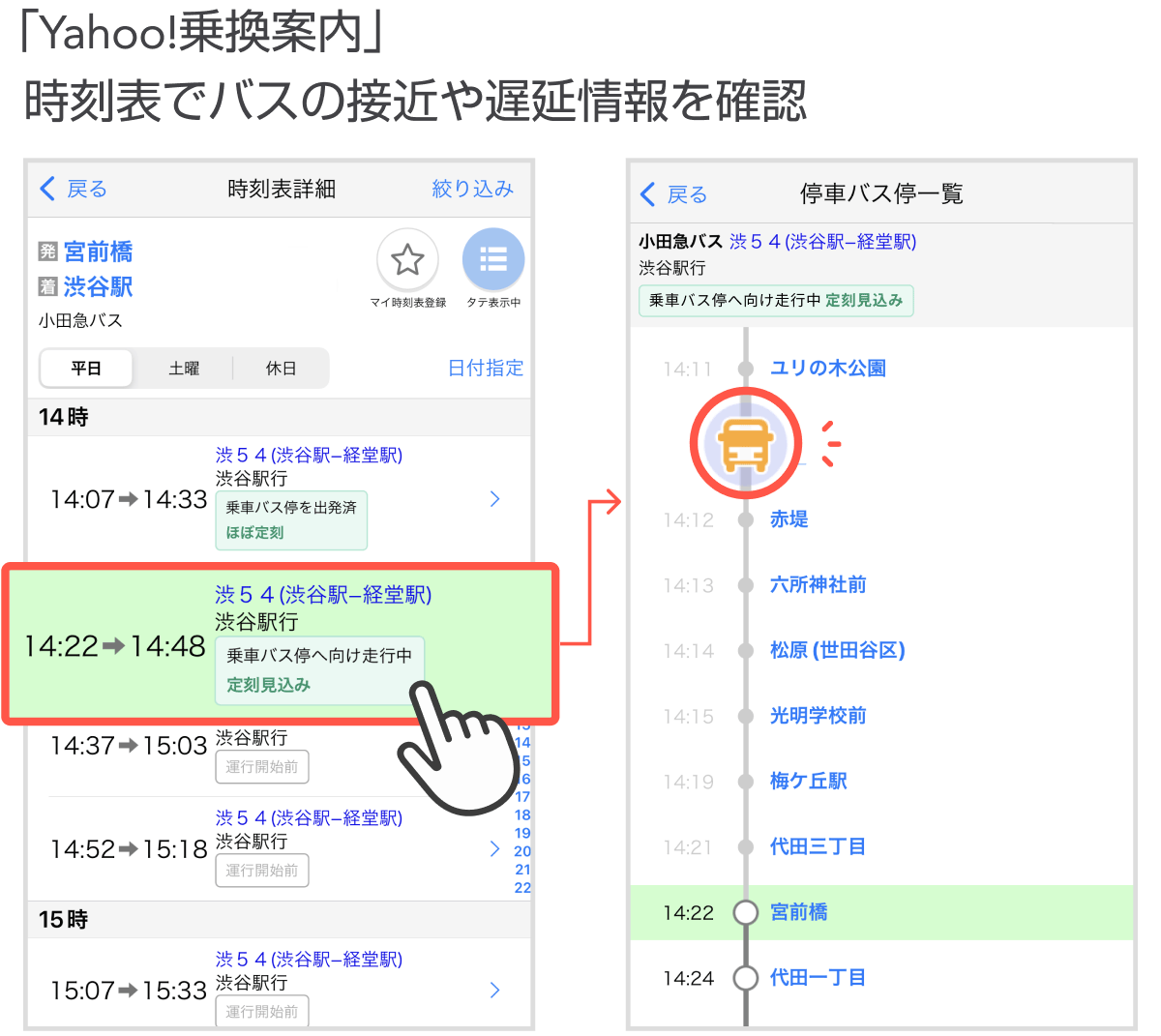Tap the タテ表示中 list view icon
This screenshot has width=1161, height=1036.
(493, 260)
